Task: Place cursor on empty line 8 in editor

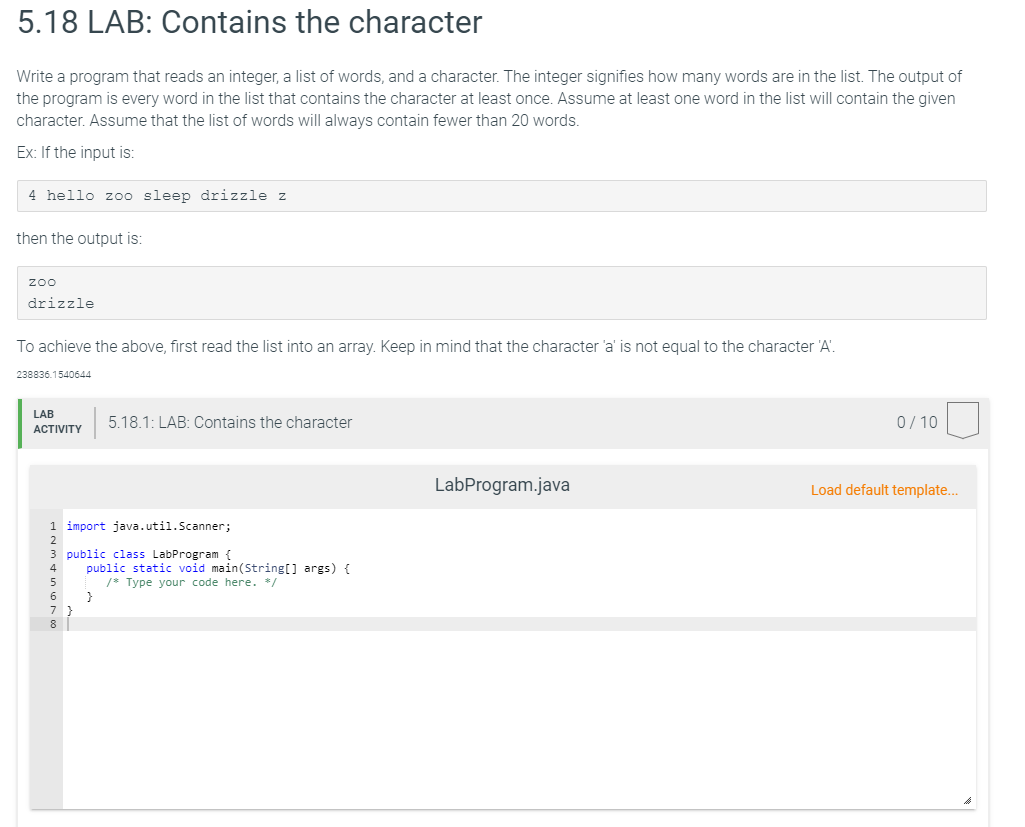Action: [520, 624]
